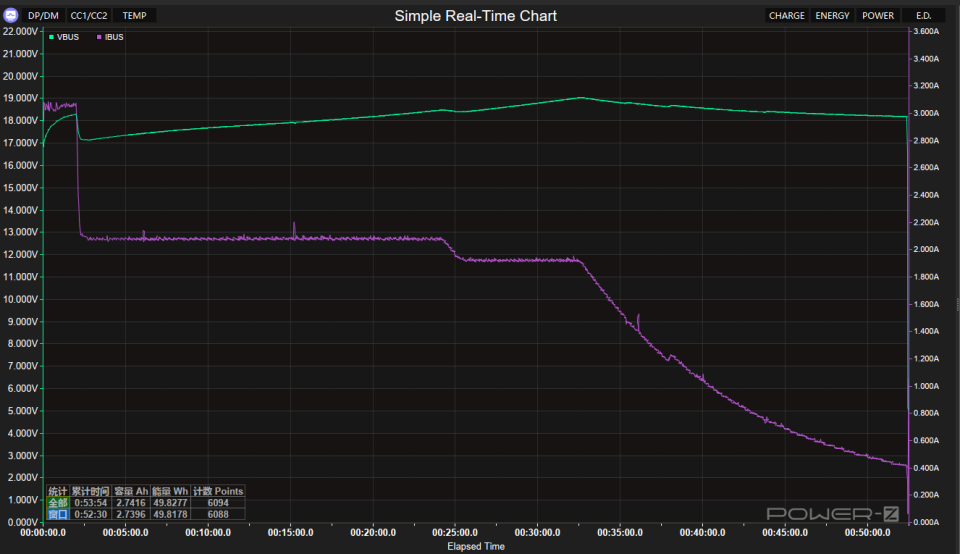Click the 2.7396 capacity Ah value

tap(131, 514)
